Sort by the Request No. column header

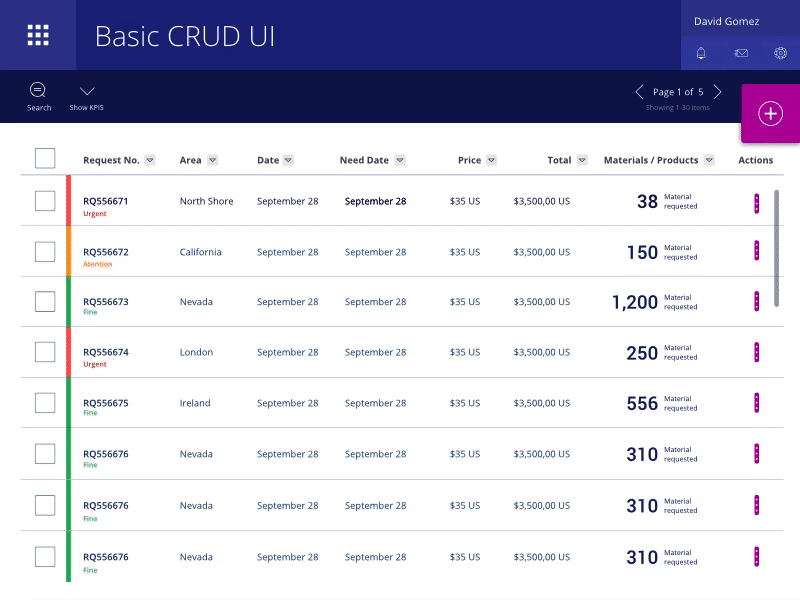click(110, 160)
